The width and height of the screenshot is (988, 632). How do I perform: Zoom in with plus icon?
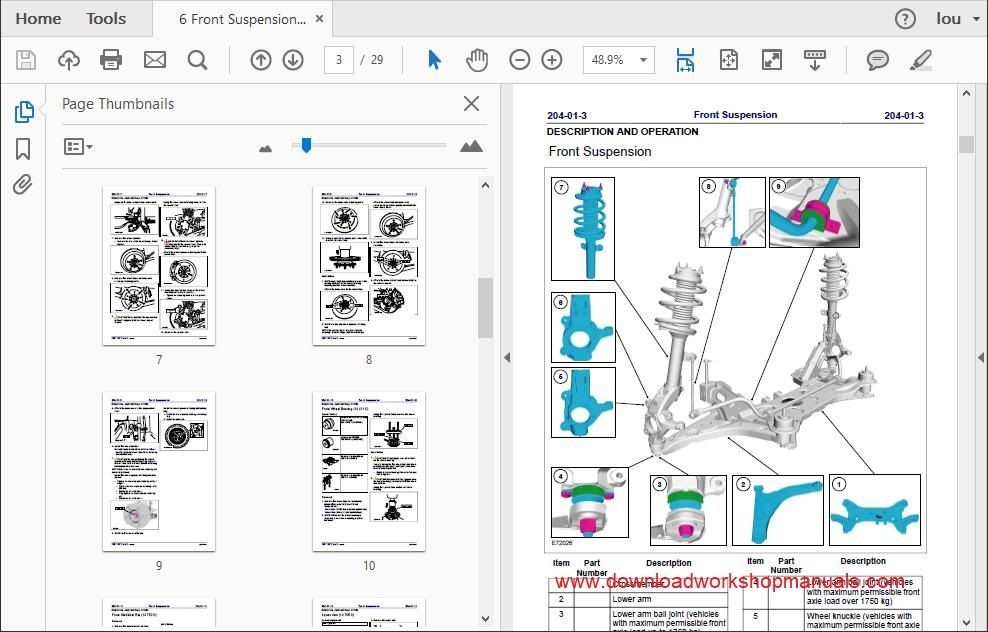tap(552, 60)
